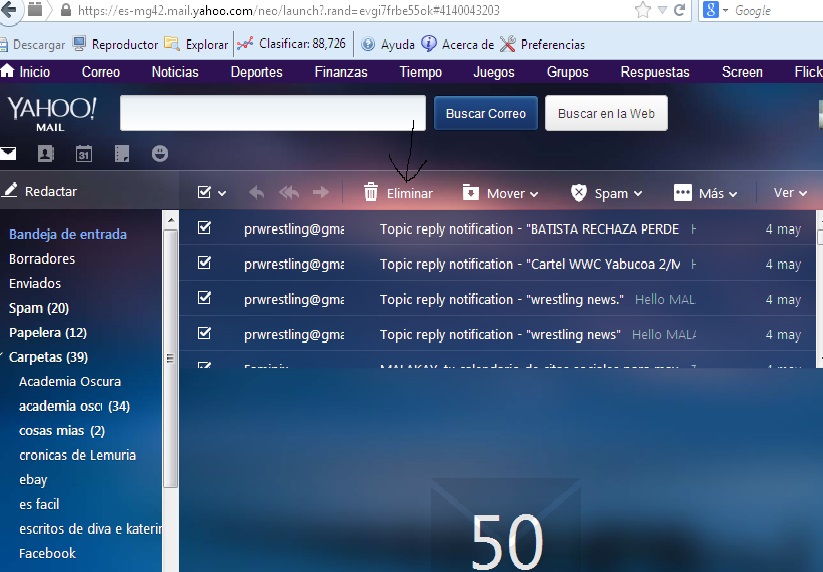Open Finanzas in the top navigation
Image resolution: width=823 pixels, height=572 pixels.
(x=341, y=72)
